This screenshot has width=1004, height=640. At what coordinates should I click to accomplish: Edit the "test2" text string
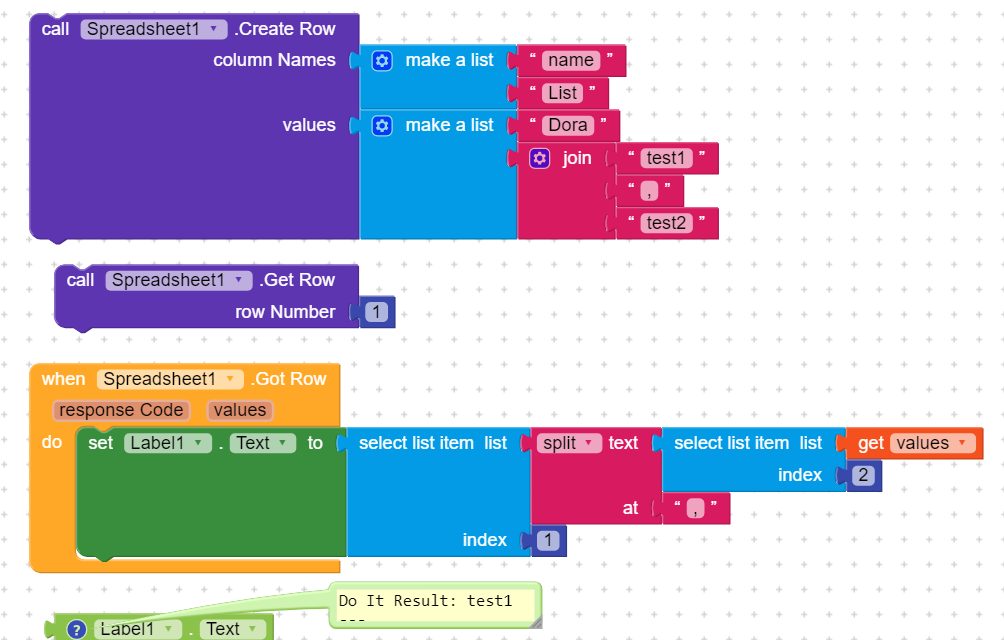pos(666,223)
